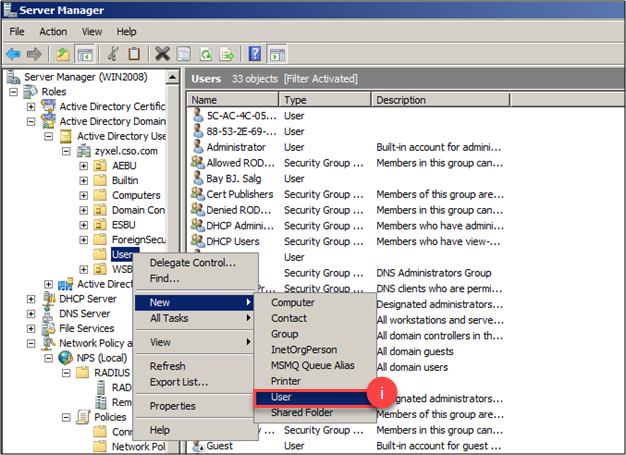Viewport: 626px width, 455px height.
Task: Click the Roles node icon
Action: pos(31,91)
